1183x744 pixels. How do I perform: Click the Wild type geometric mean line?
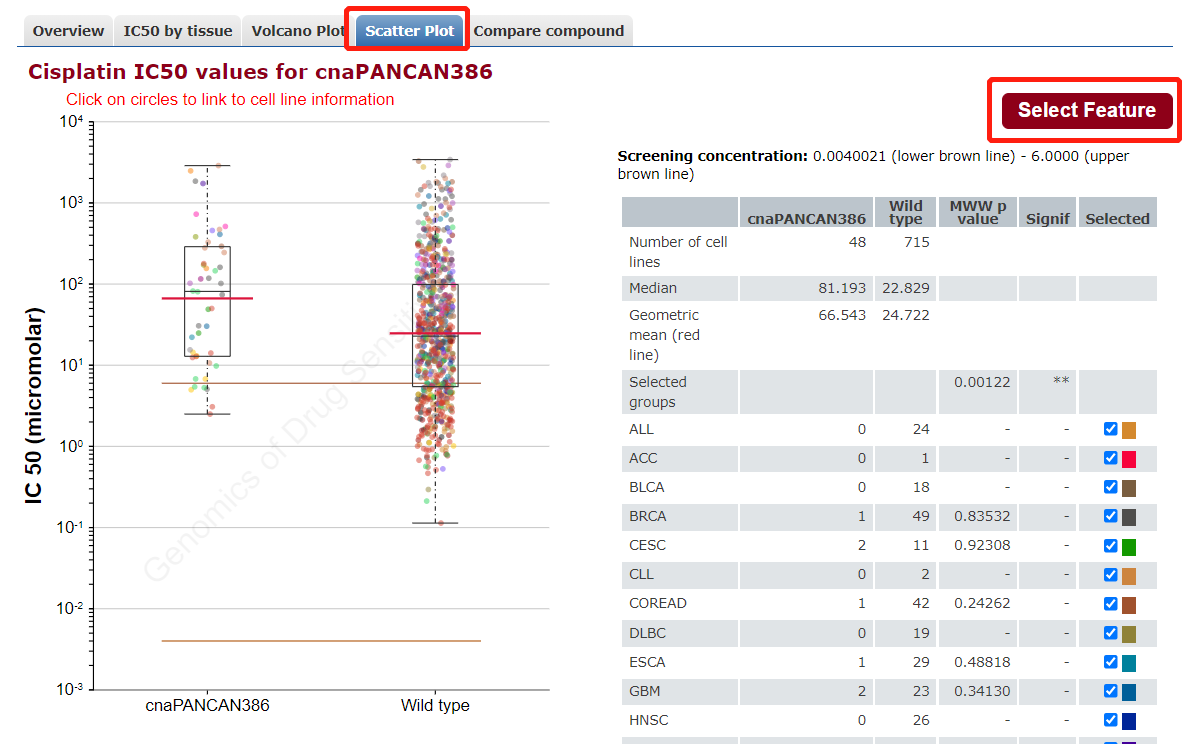(435, 333)
